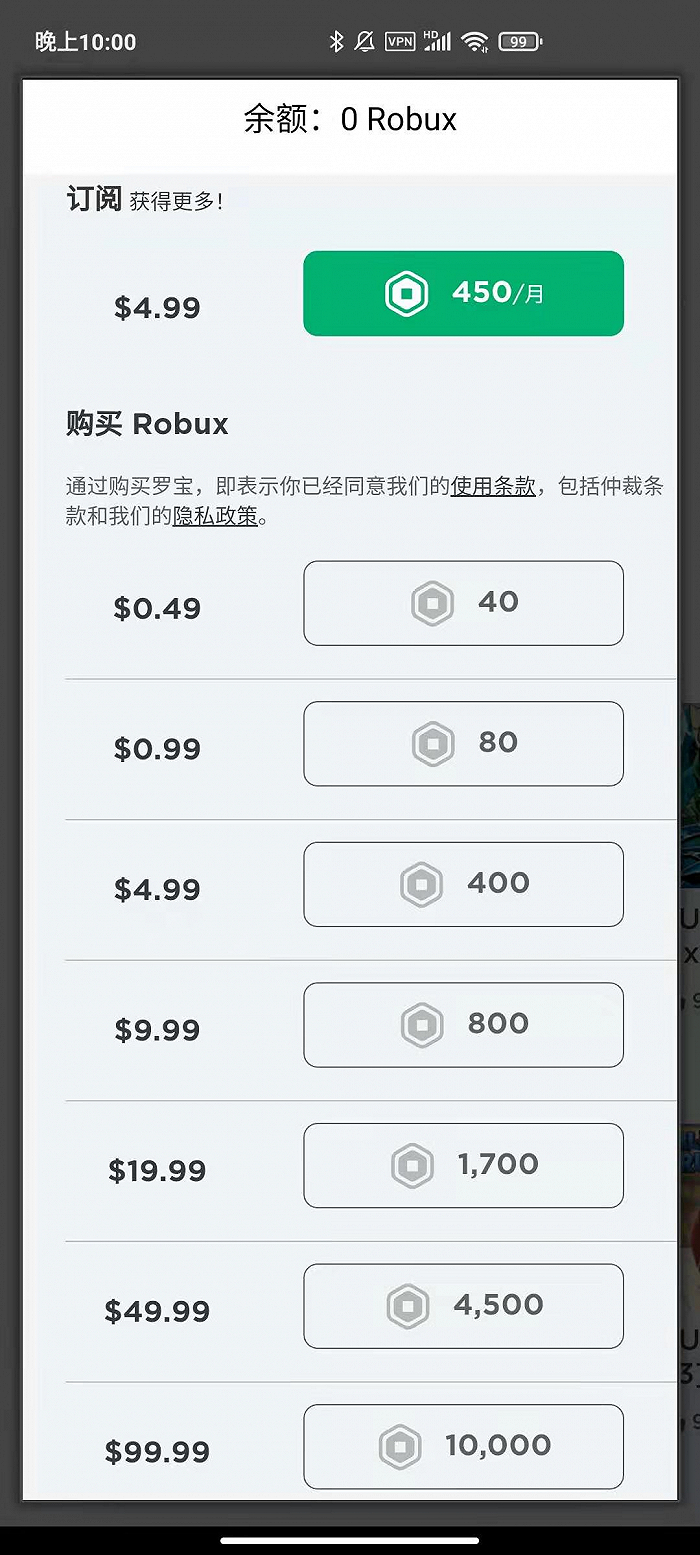700x1555 pixels.
Task: Open the 使用条款 terms of use link
Action: (x=493, y=487)
